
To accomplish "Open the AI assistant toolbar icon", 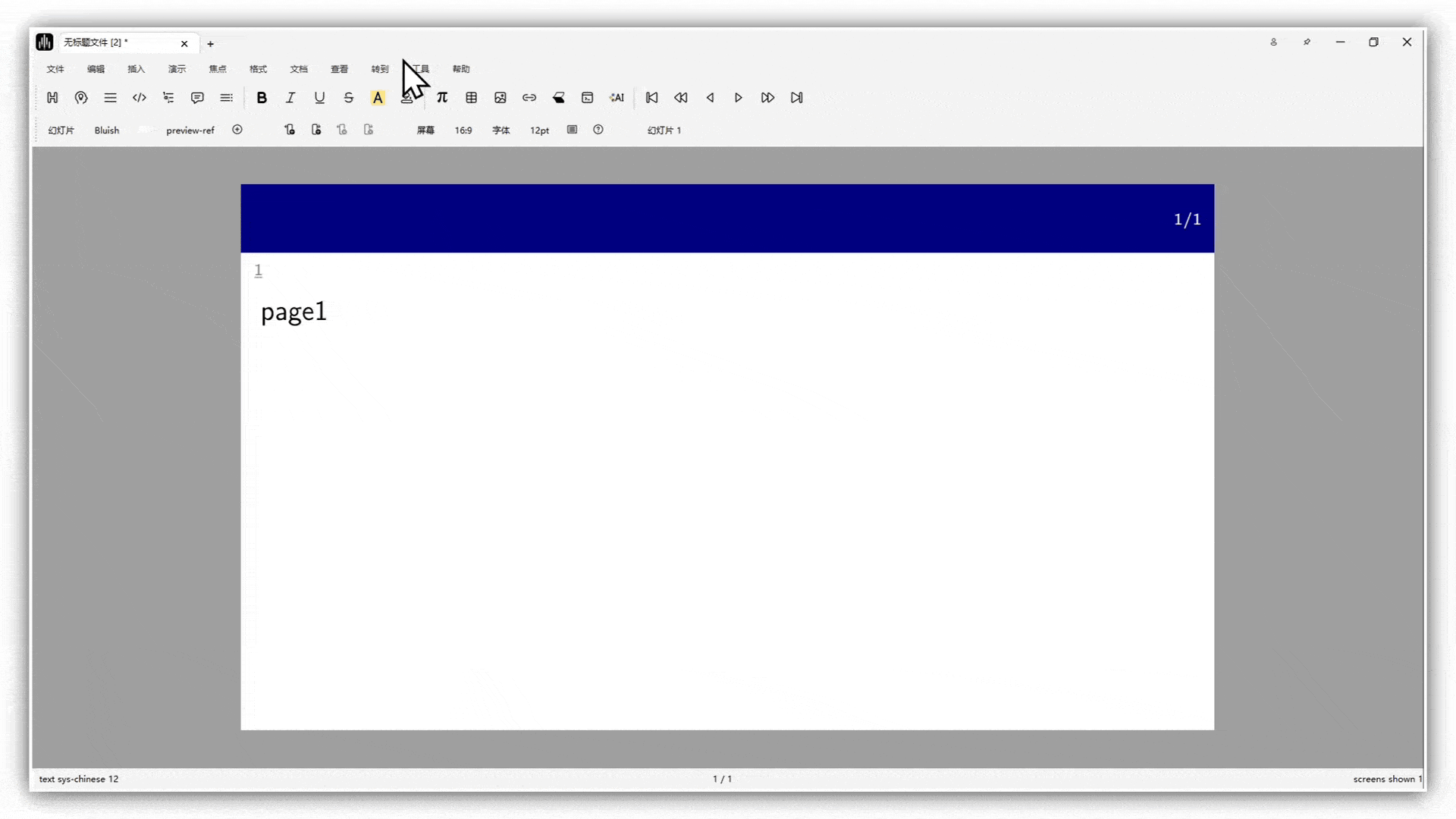I will point(617,98).
